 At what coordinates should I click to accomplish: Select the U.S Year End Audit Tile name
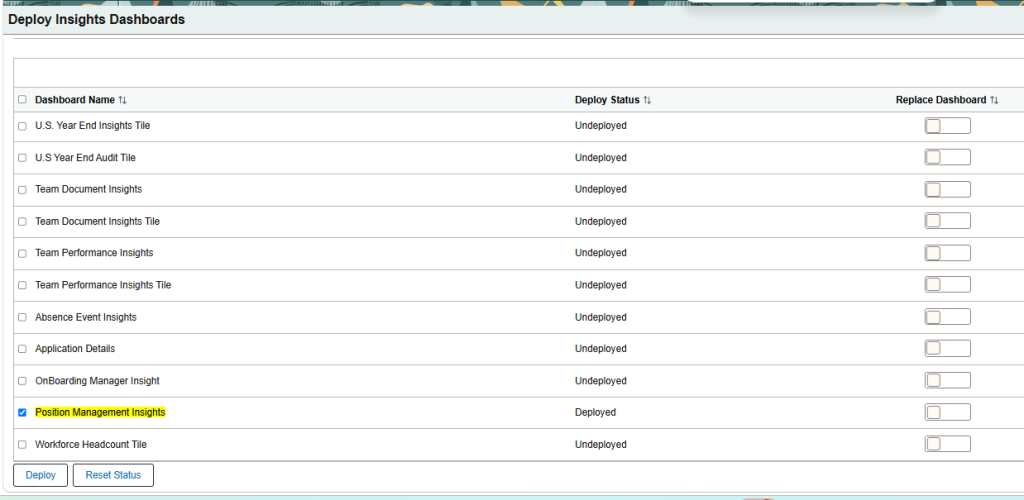(x=86, y=158)
